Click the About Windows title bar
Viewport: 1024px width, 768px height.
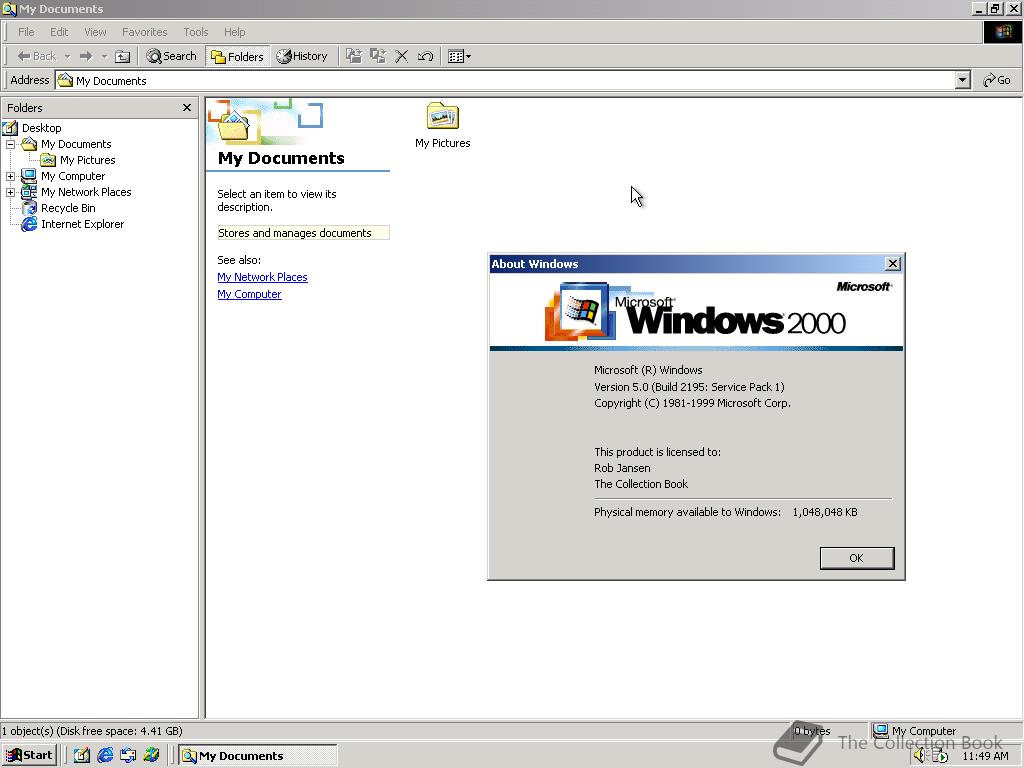[x=686, y=264]
